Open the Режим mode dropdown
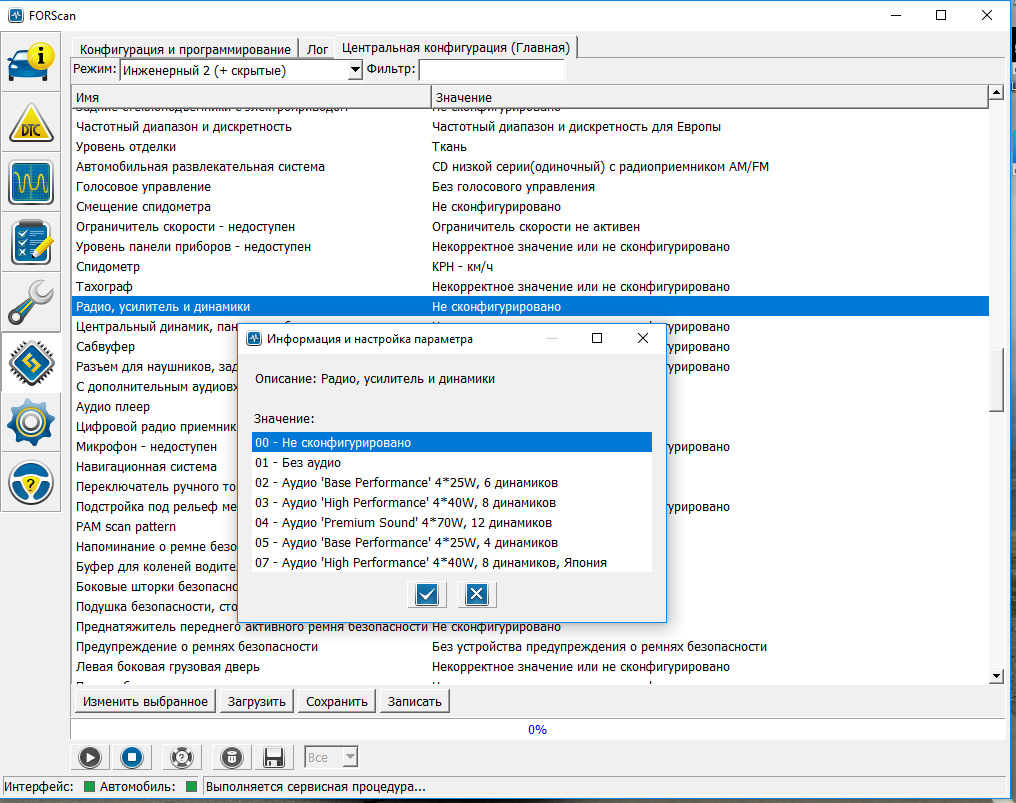 (354, 70)
